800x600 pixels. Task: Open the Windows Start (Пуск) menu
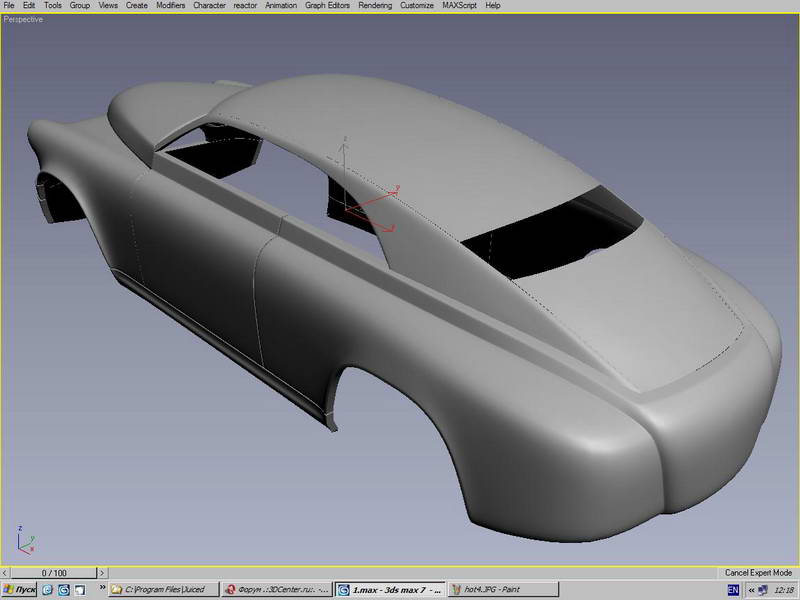19,590
